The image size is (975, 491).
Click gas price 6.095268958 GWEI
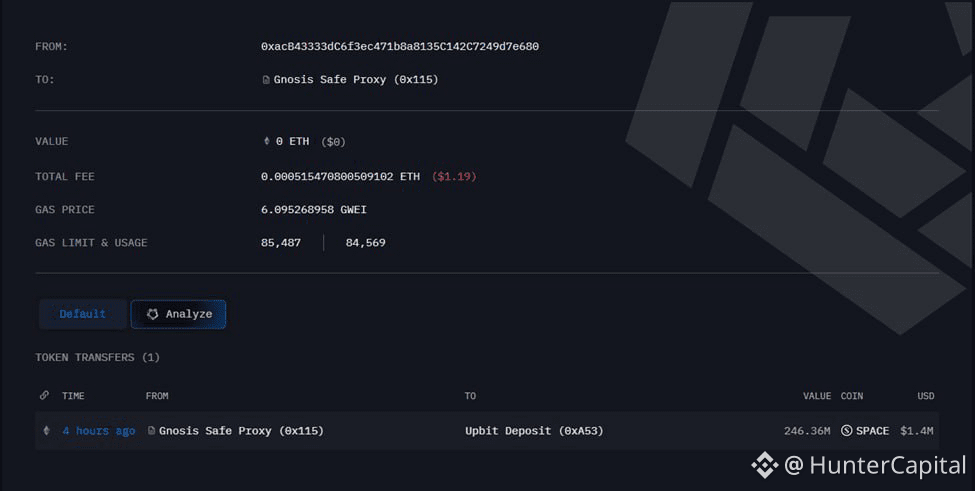[x=314, y=209]
